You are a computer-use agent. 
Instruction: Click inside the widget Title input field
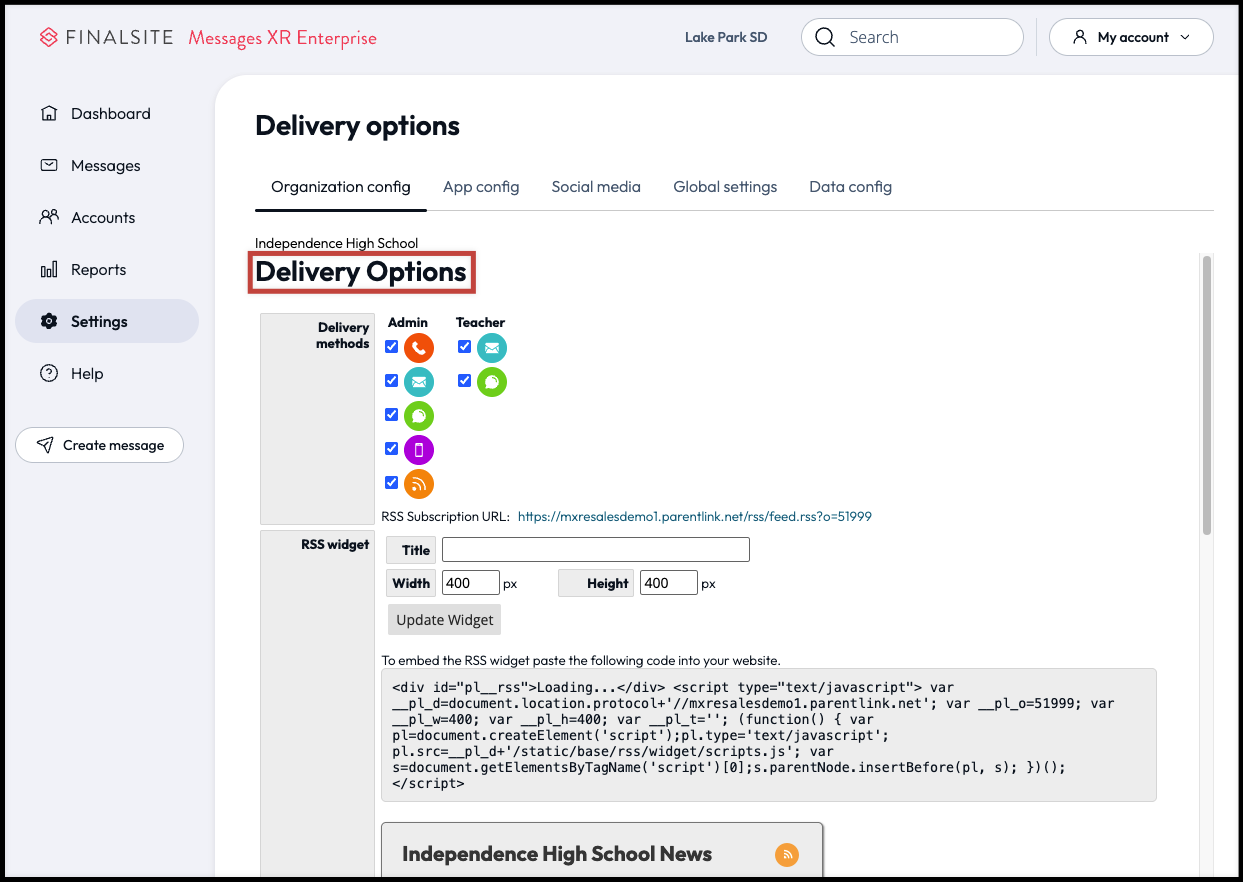[595, 549]
